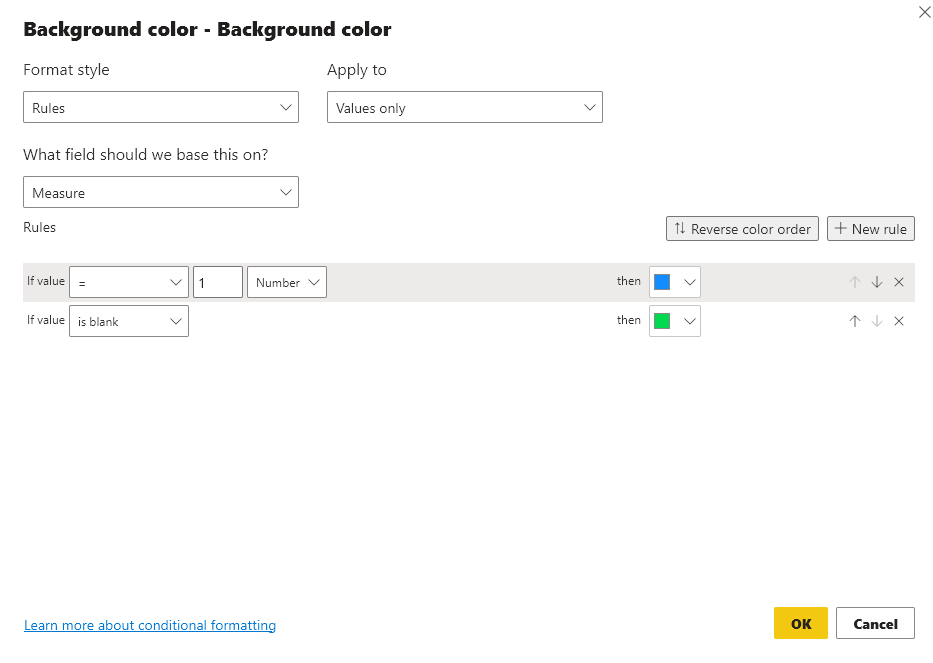
Task: Click the disabled up arrow on first rule
Action: 855,282
